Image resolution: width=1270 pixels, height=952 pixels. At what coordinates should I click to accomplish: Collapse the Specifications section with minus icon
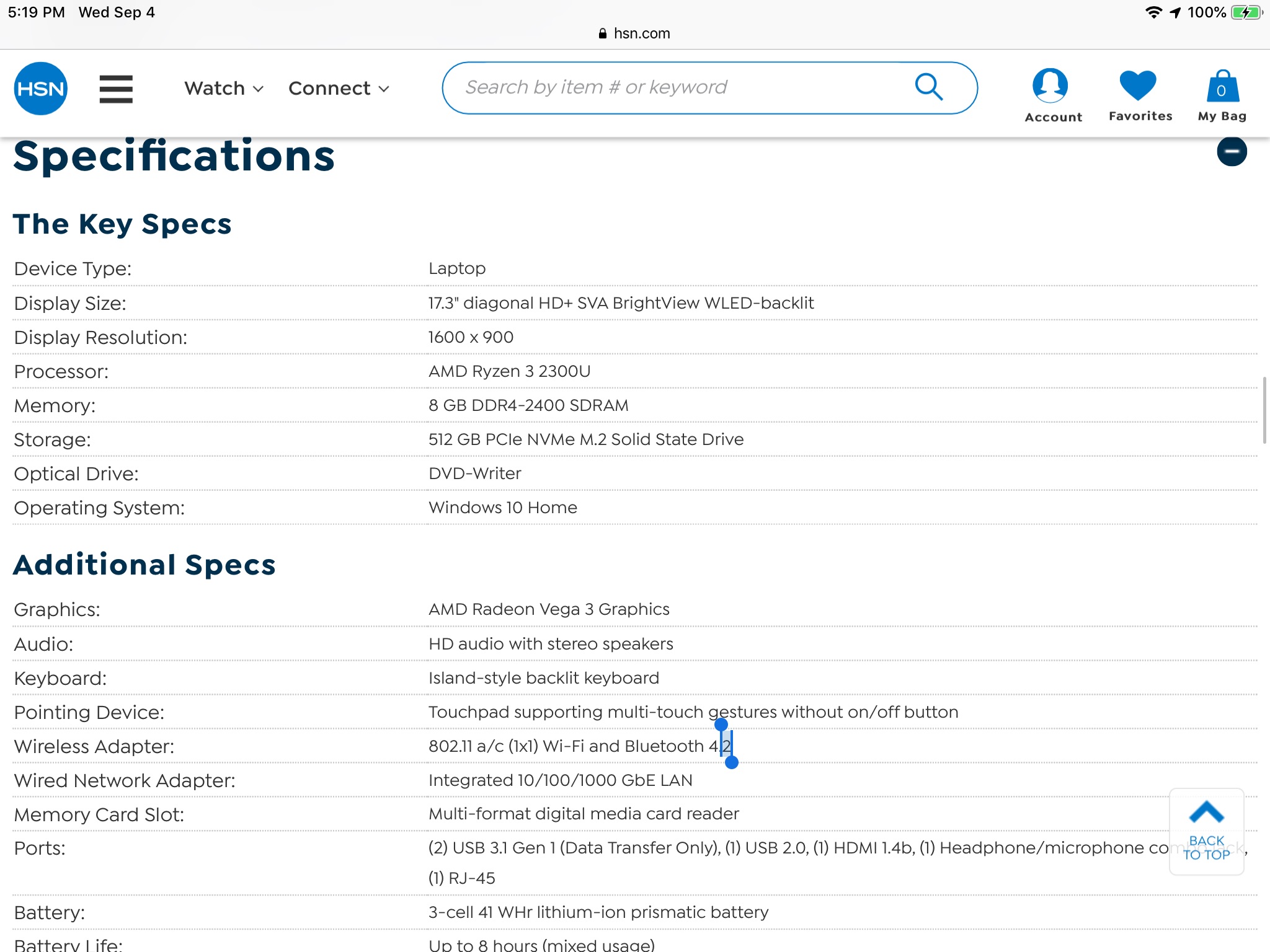pyautogui.click(x=1232, y=152)
